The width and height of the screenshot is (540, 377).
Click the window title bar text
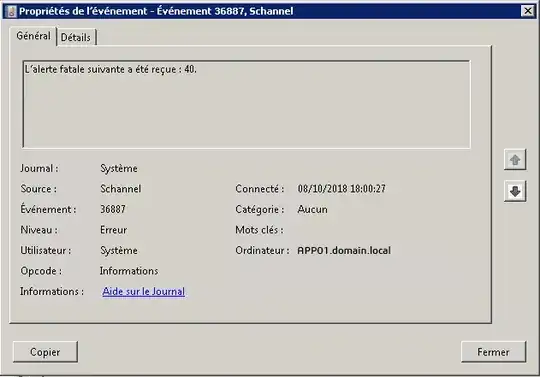point(156,11)
